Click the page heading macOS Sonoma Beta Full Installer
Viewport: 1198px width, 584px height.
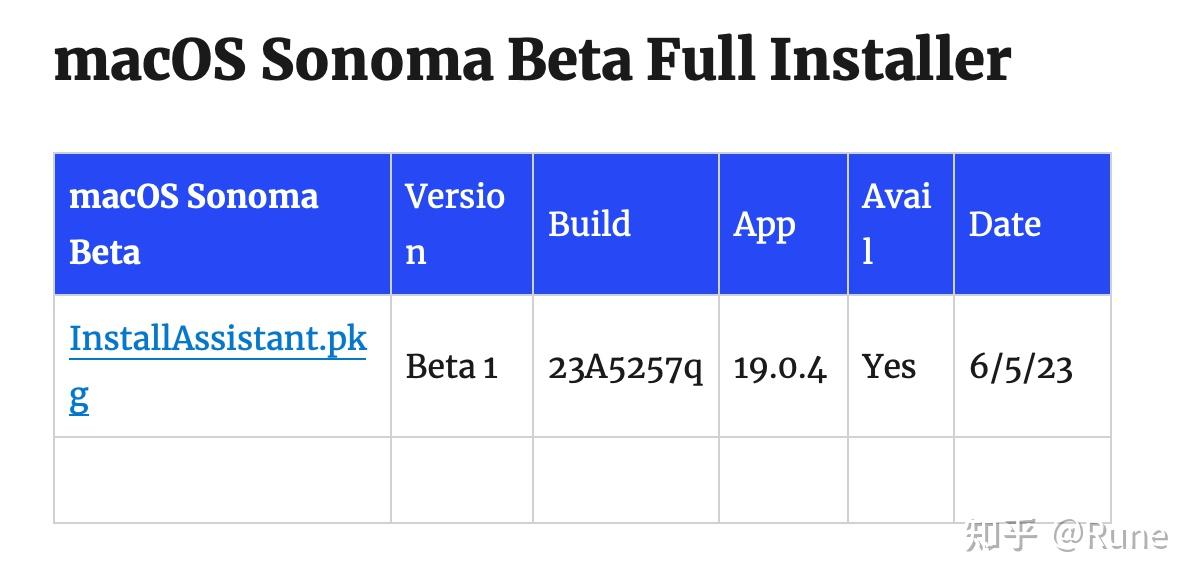532,60
